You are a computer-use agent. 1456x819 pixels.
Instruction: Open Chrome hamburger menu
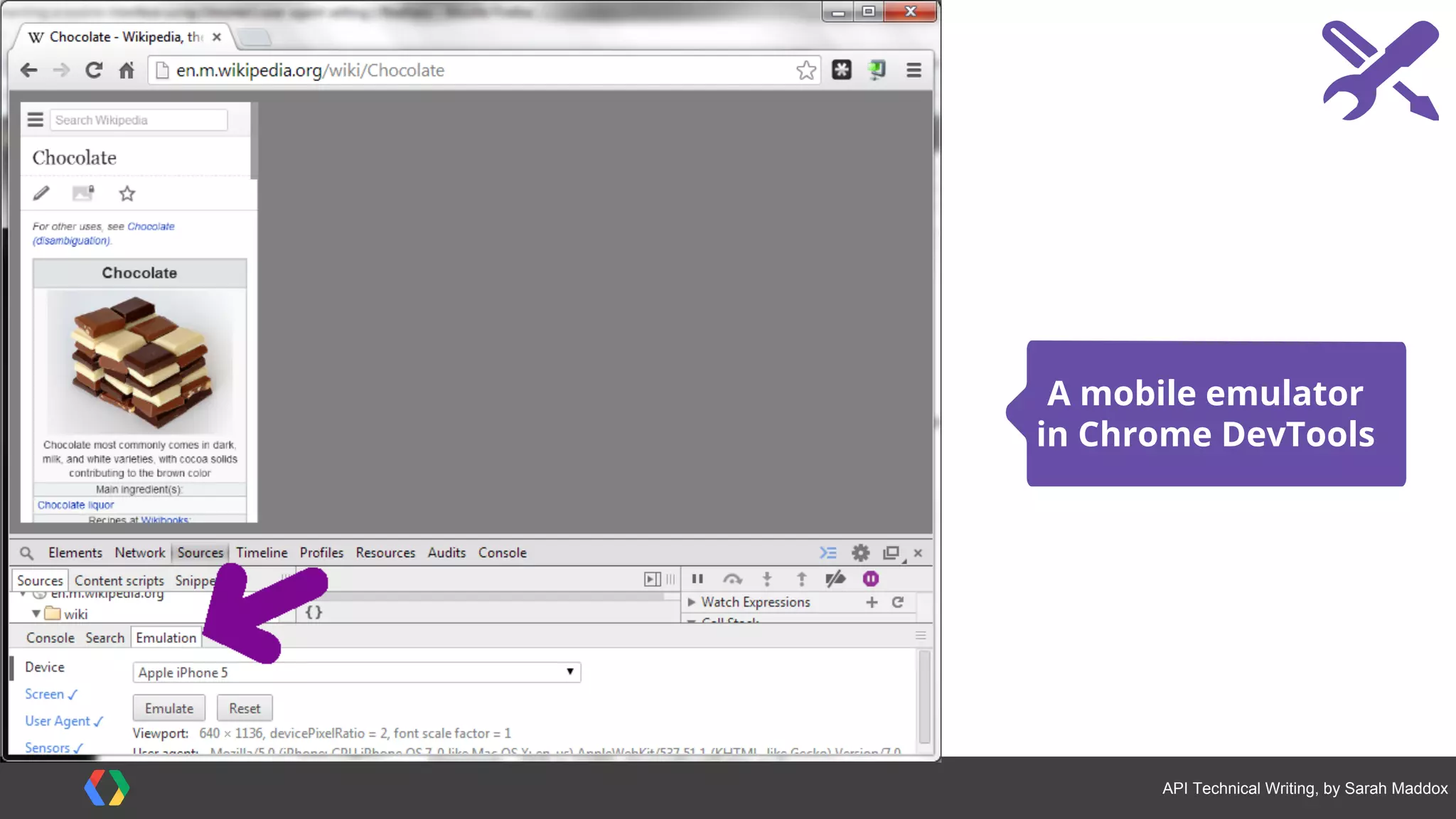pos(914,70)
